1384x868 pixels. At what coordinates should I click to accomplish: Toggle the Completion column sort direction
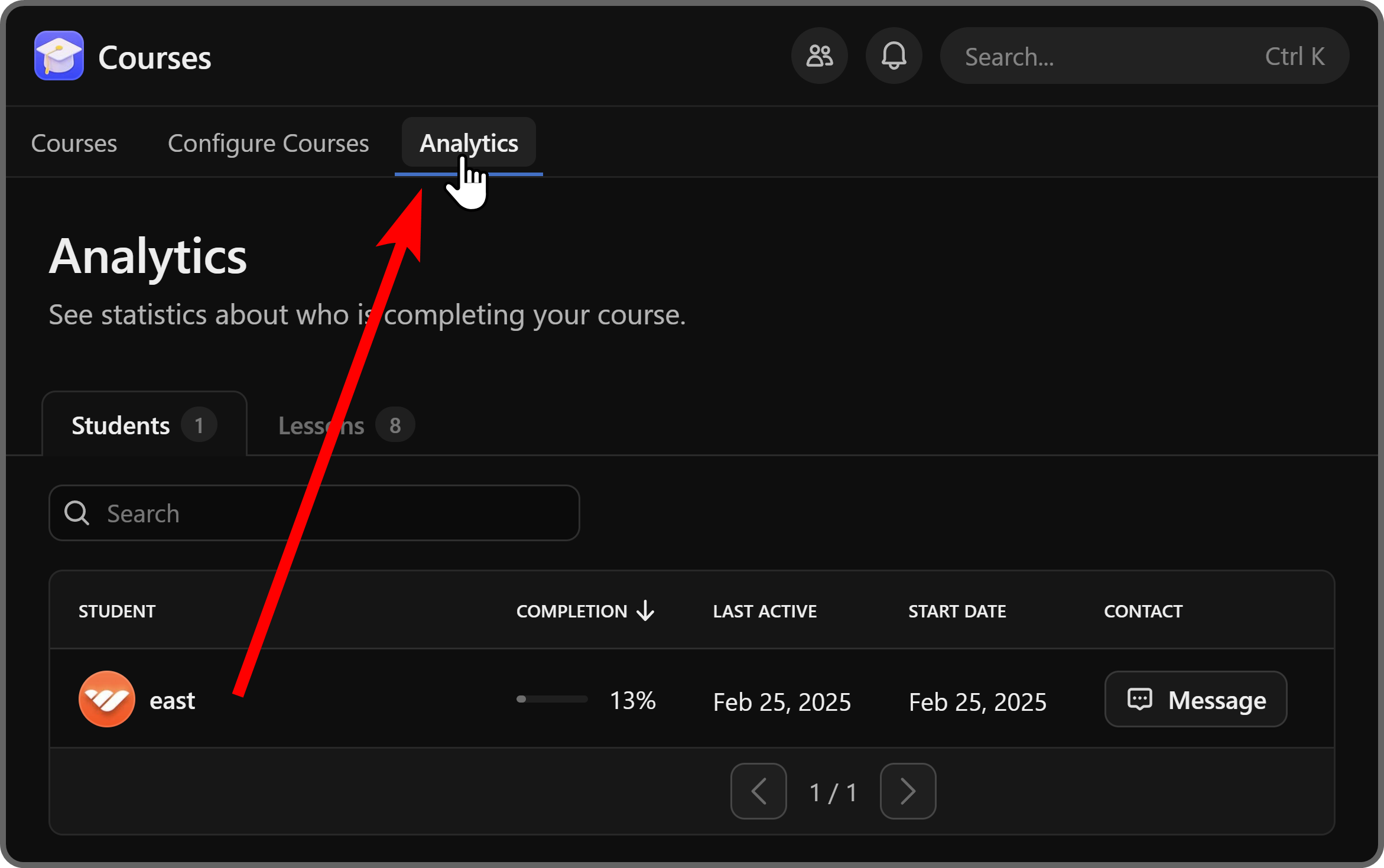585,611
